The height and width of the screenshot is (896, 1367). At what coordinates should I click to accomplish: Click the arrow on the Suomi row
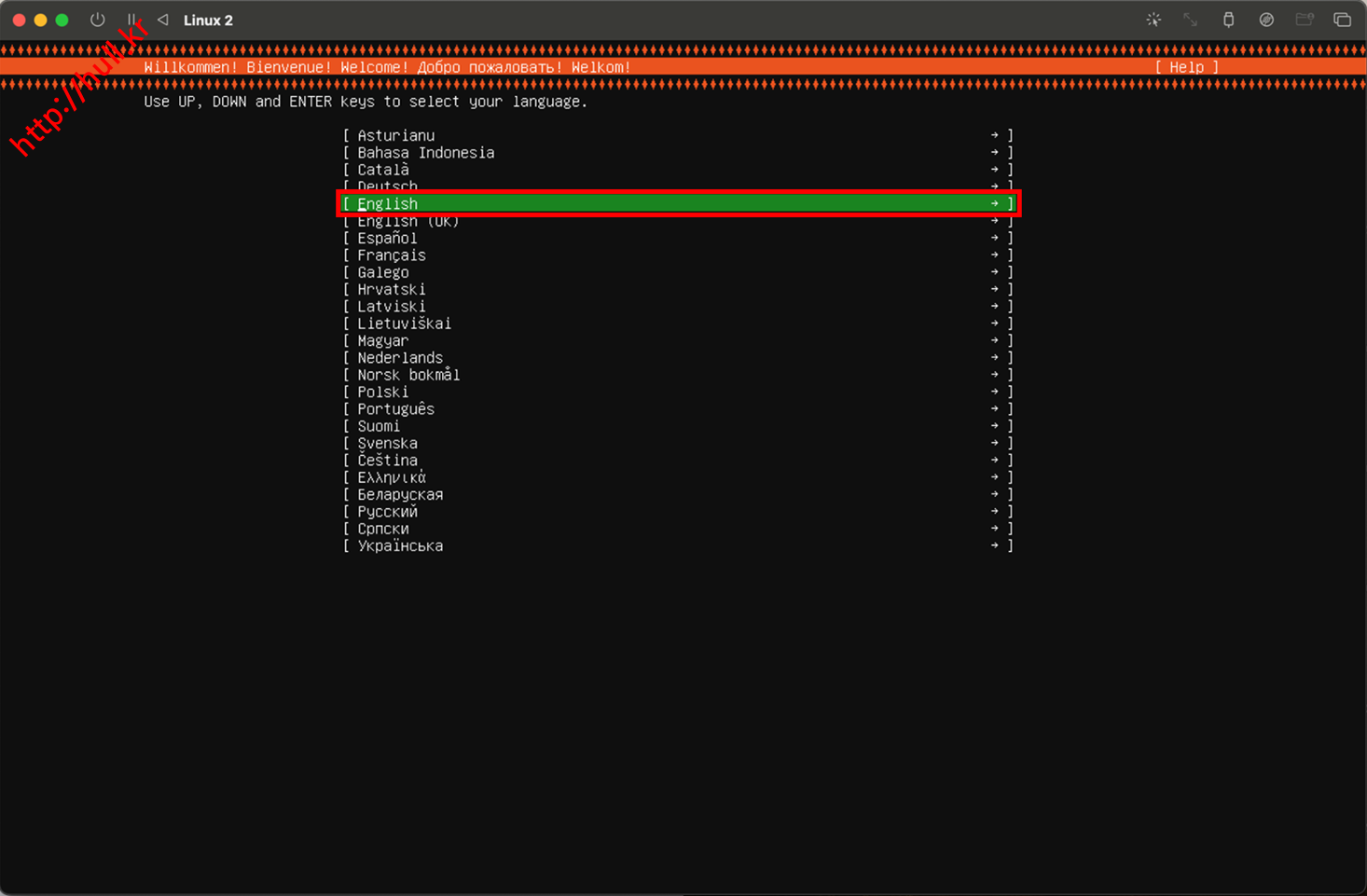[995, 426]
